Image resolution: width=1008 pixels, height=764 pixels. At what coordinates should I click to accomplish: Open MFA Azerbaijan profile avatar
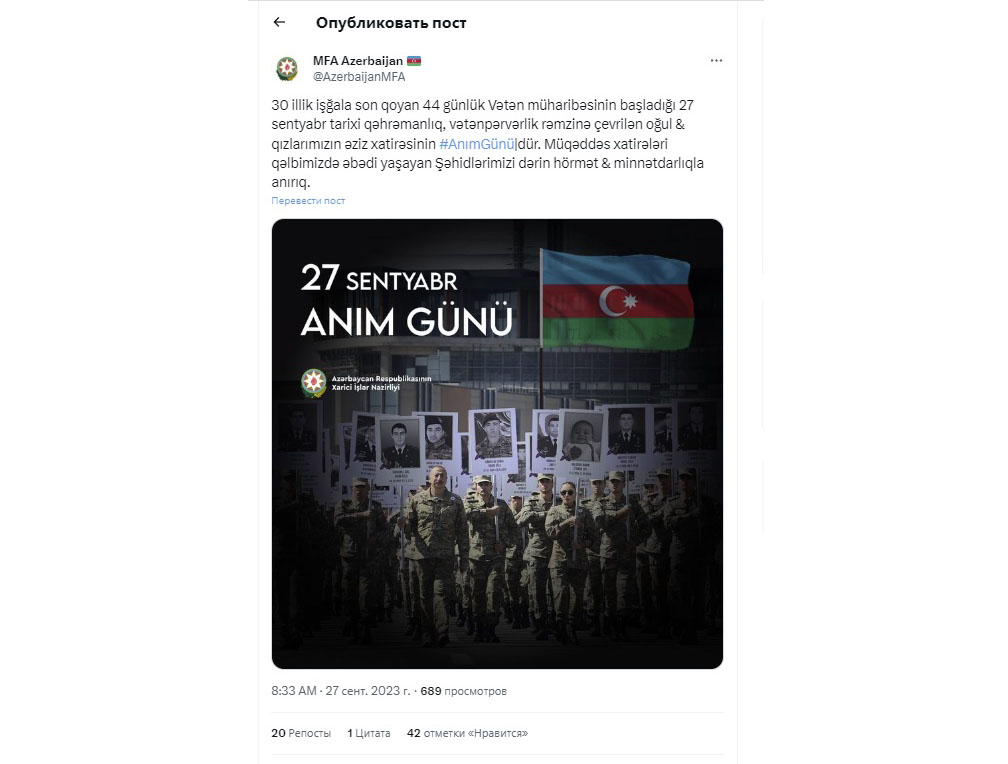[287, 68]
